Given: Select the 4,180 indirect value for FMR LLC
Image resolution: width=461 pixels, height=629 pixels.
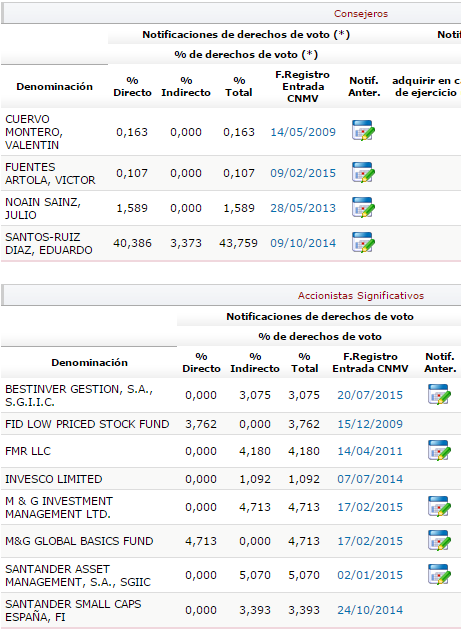Looking at the screenshot, I should [x=255, y=451].
